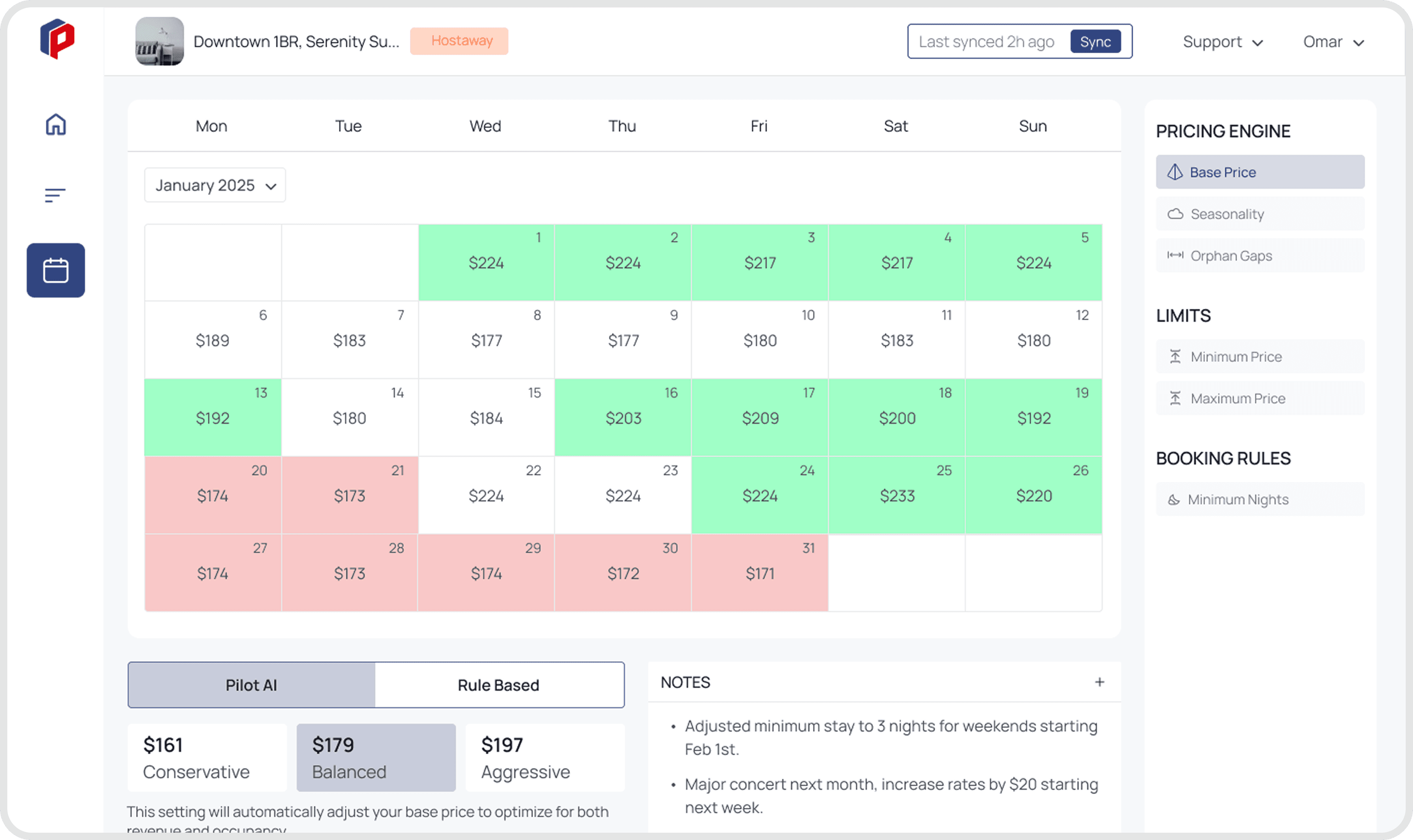This screenshot has width=1413, height=840.
Task: Click the property listing thumbnail image
Action: pyautogui.click(x=160, y=41)
